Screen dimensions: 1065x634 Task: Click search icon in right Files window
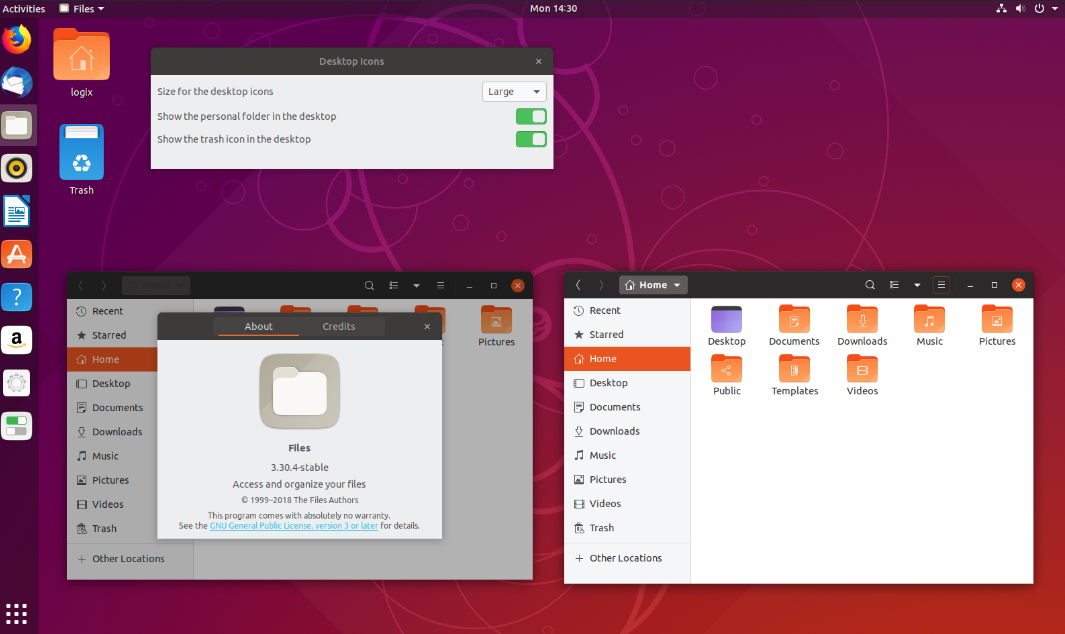869,285
